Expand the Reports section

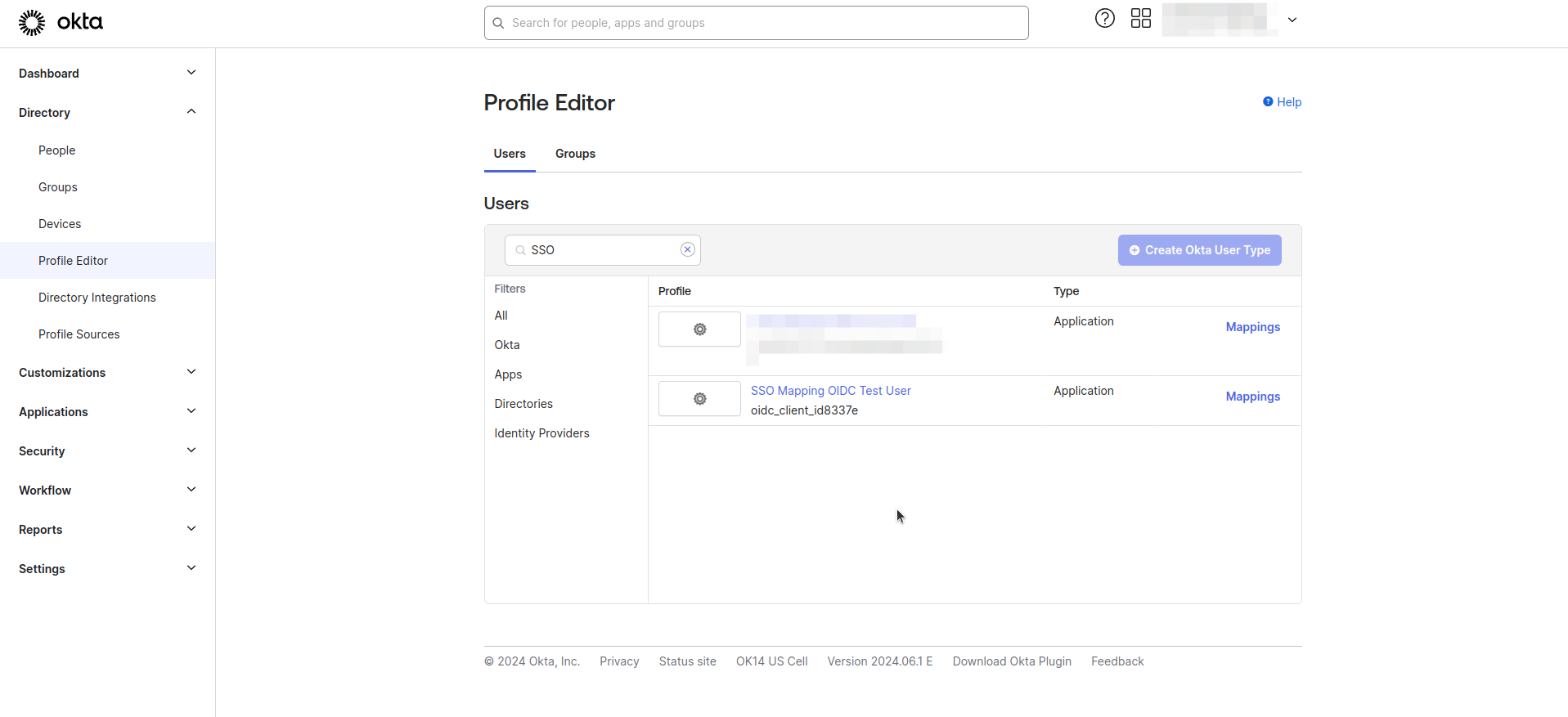(x=107, y=529)
